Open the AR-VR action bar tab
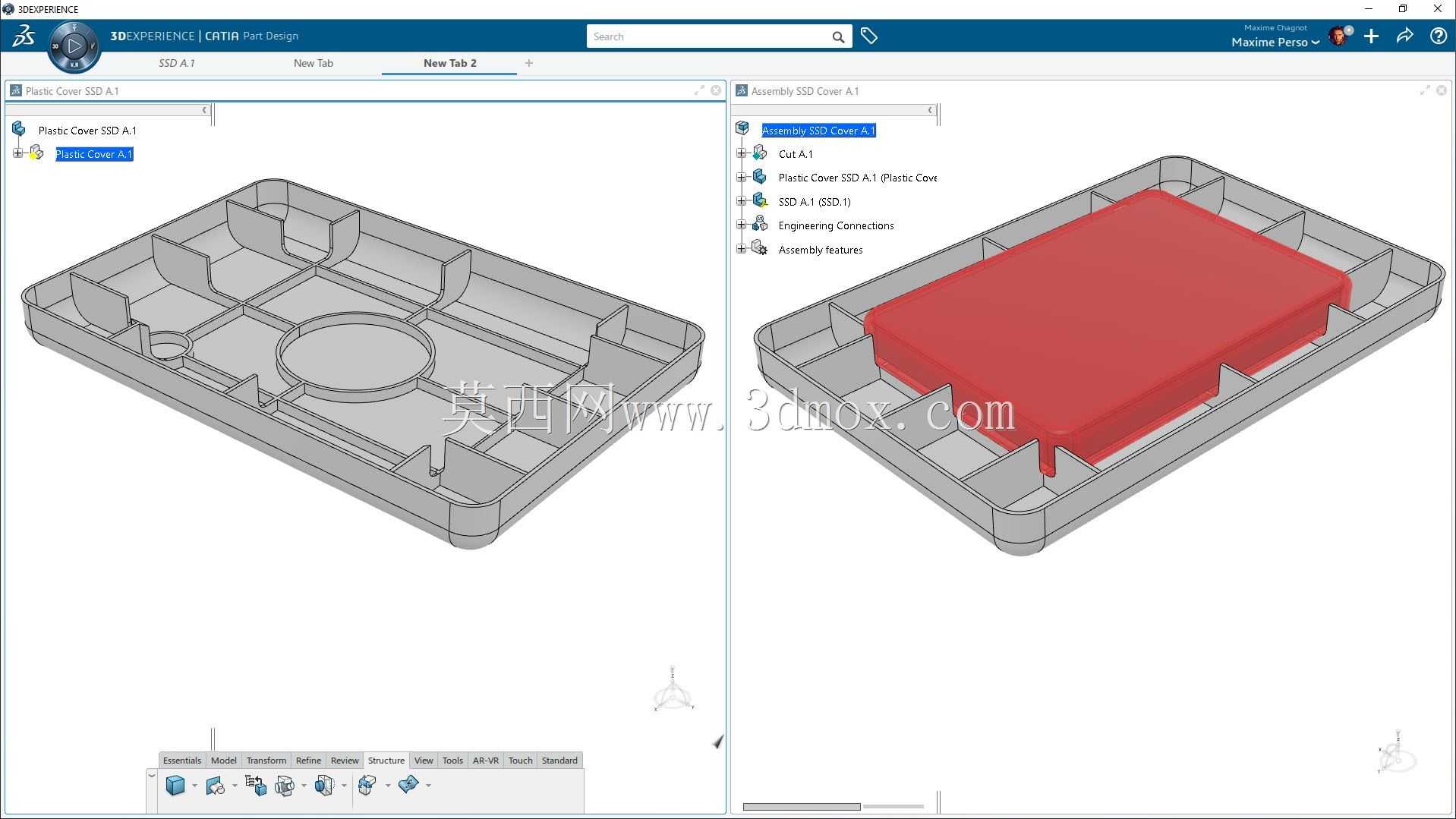 [x=486, y=760]
